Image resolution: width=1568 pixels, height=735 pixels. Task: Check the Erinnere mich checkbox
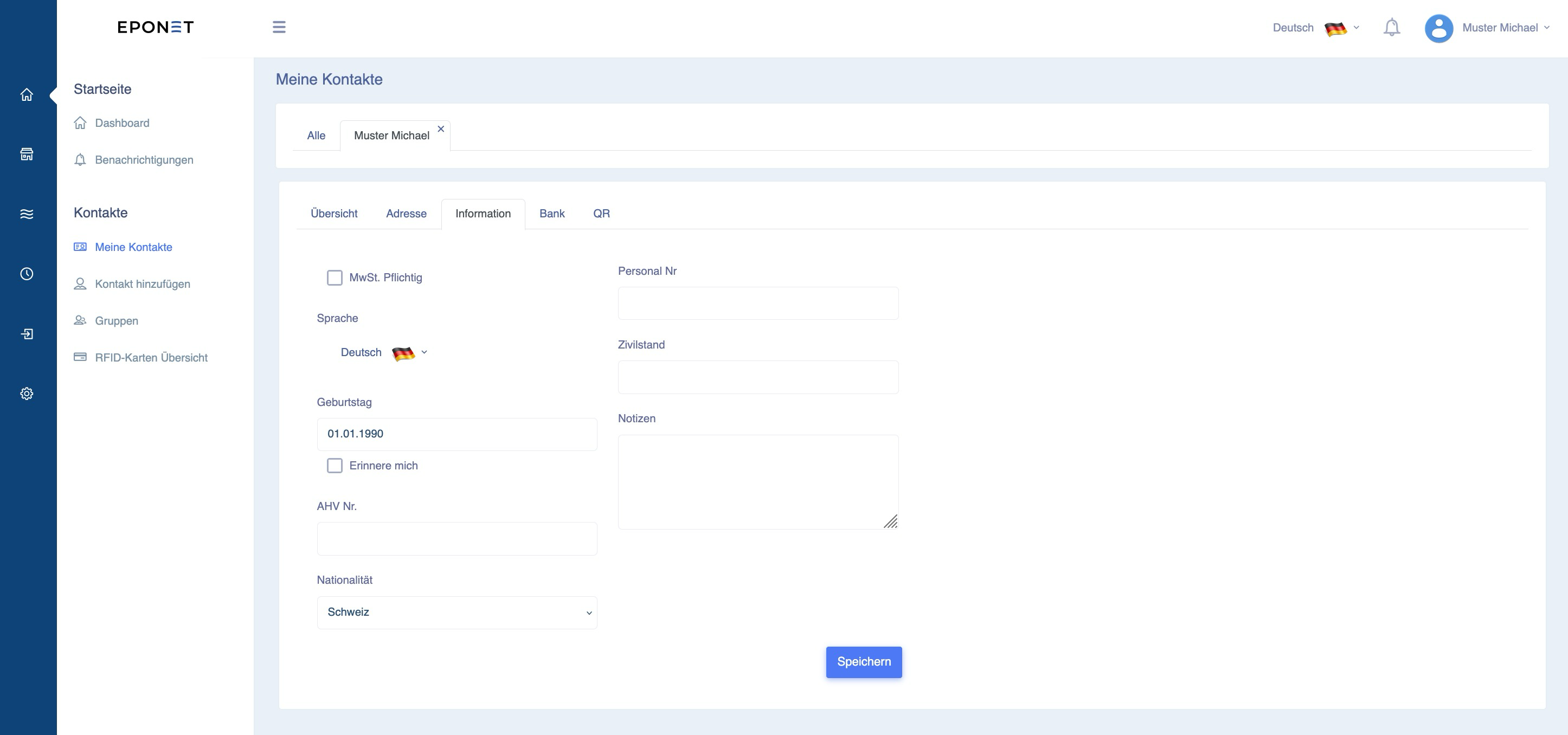pos(335,466)
